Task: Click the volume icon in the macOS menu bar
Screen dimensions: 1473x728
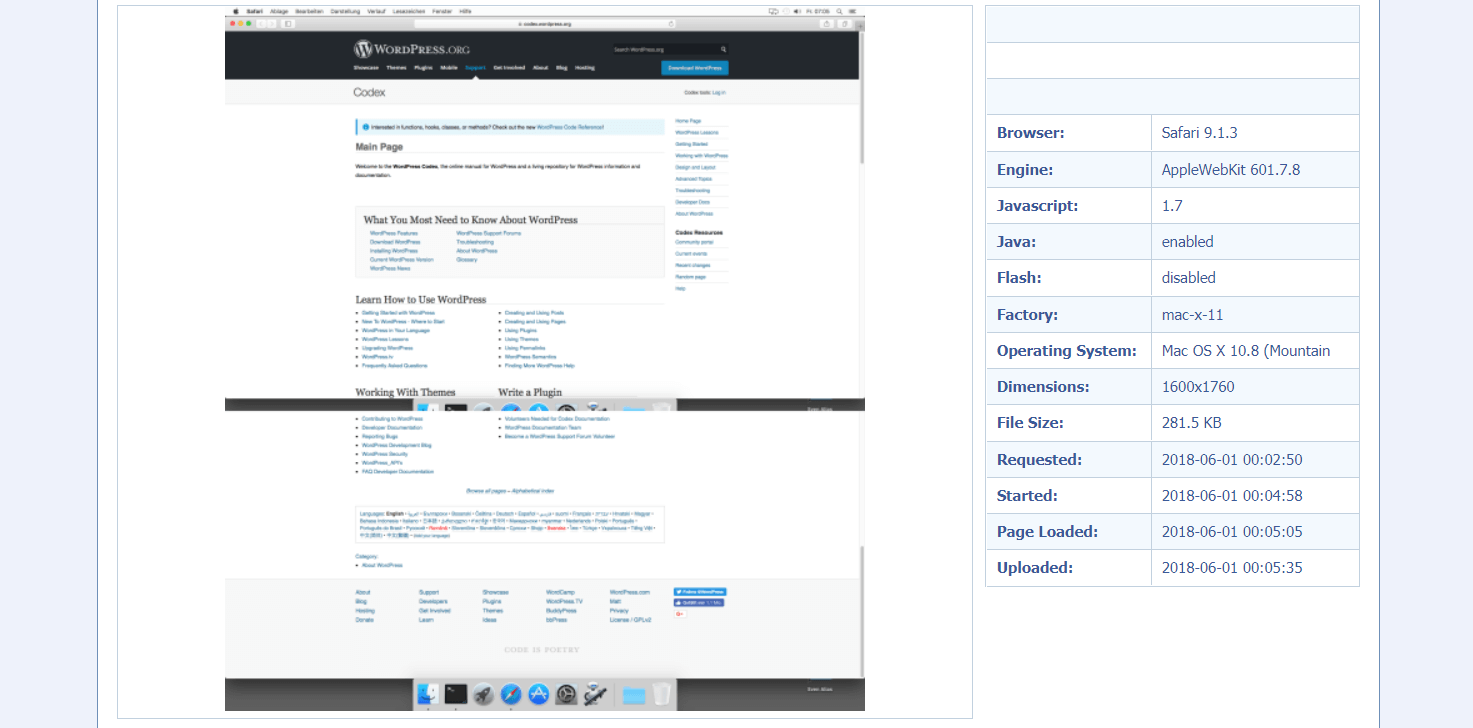Action: coord(797,11)
